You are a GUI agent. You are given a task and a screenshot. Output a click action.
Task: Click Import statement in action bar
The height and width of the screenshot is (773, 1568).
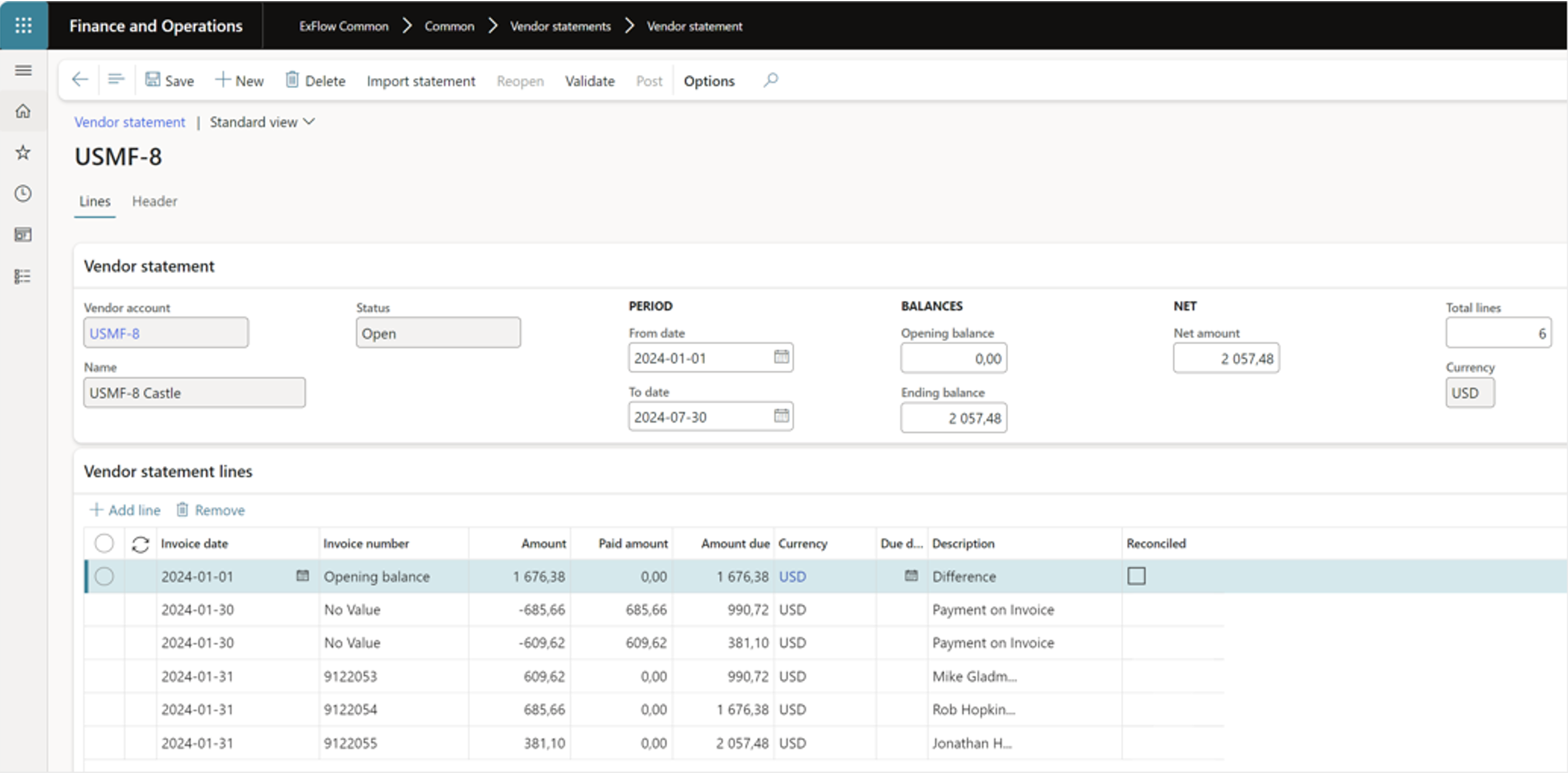(420, 81)
